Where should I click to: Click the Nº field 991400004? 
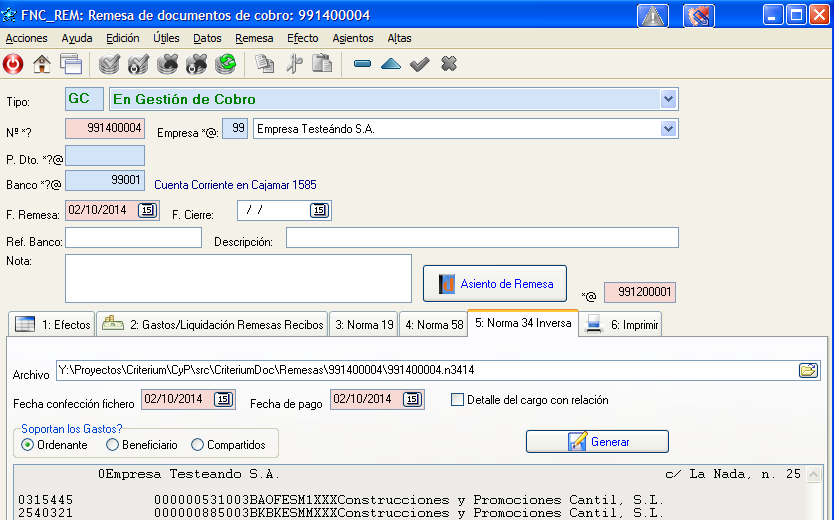(x=105, y=129)
